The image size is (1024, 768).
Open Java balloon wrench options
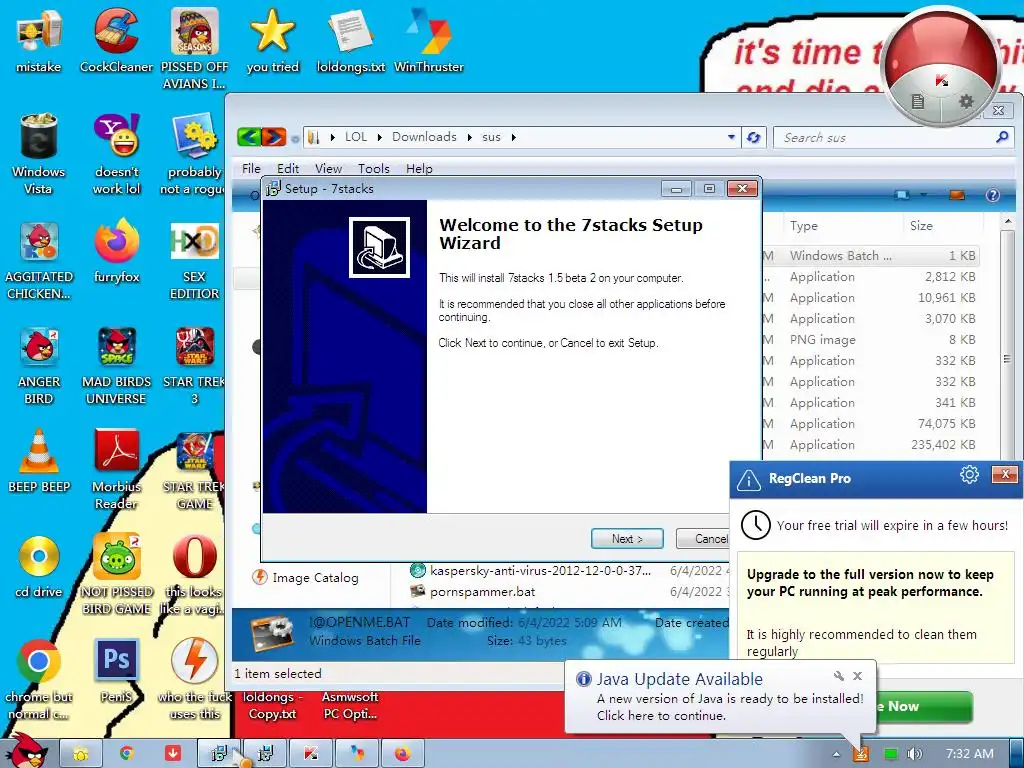click(x=839, y=676)
